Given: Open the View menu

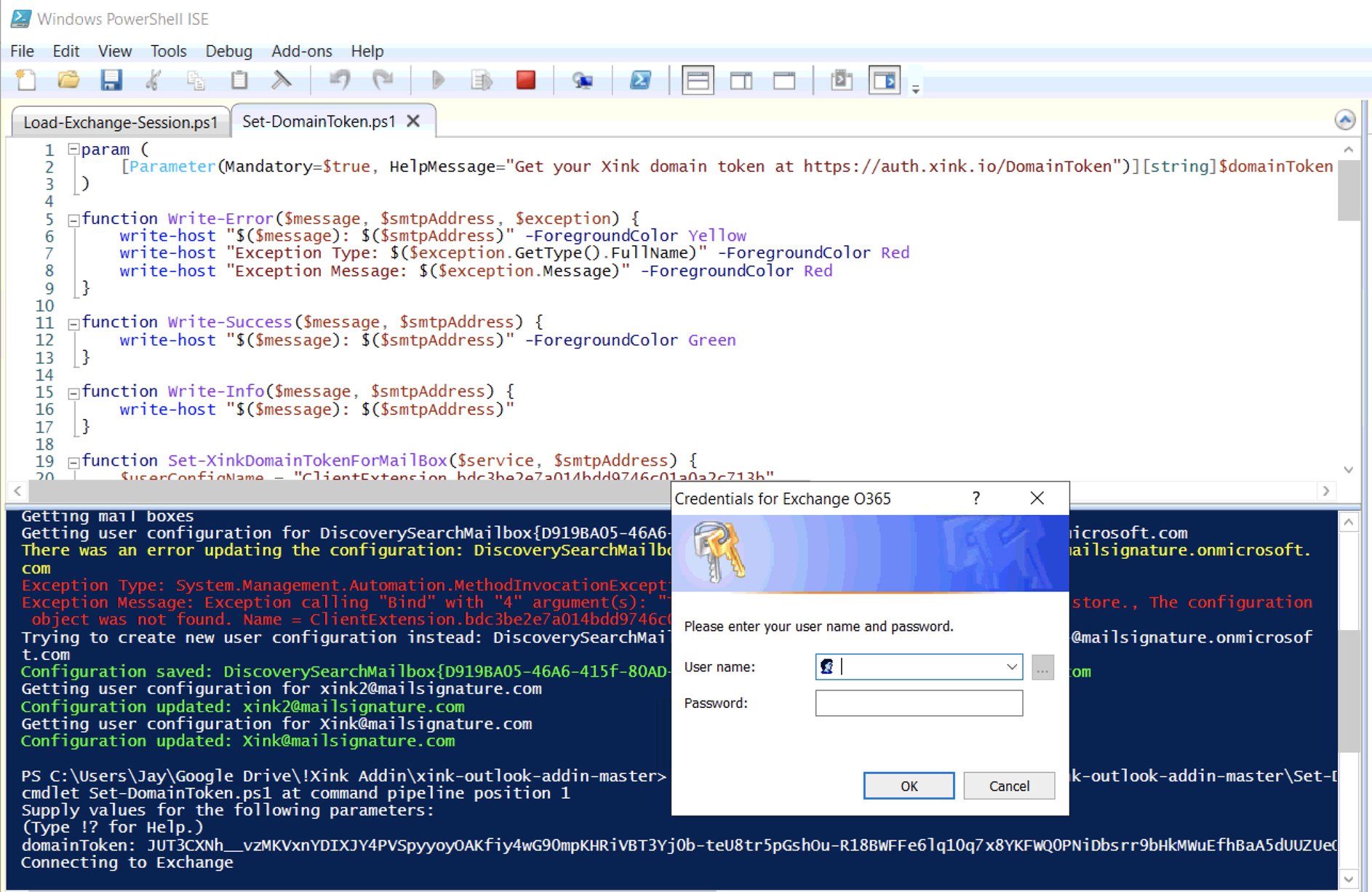Looking at the screenshot, I should point(115,51).
